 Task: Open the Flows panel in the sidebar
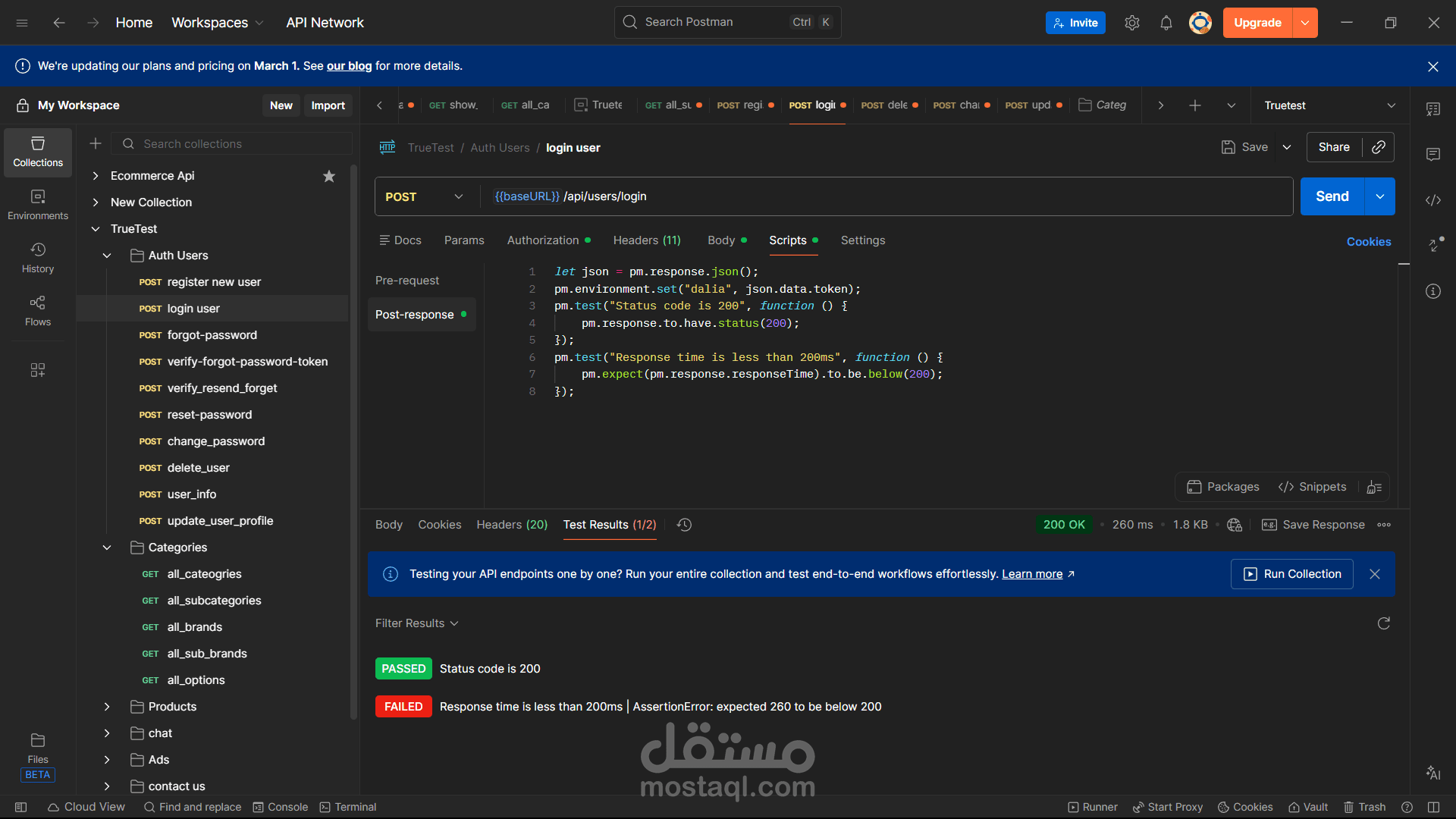pos(37,311)
